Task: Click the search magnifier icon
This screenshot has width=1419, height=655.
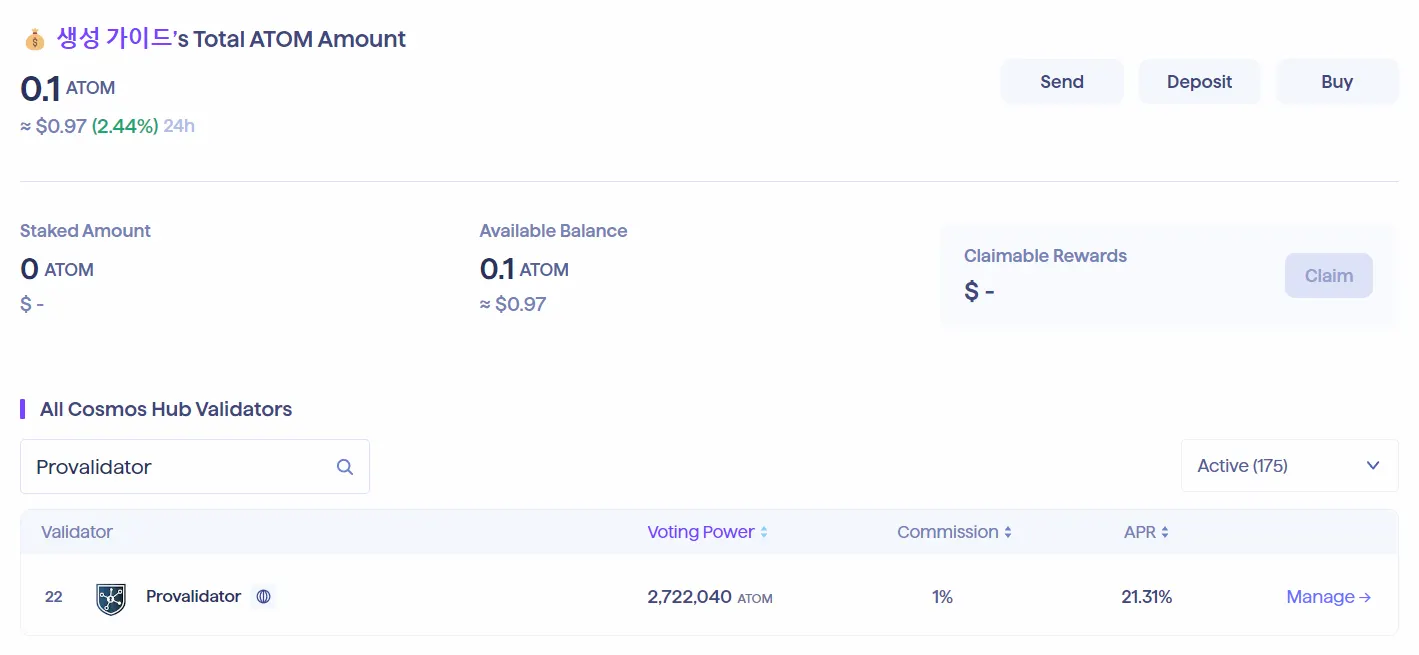Action: tap(345, 467)
